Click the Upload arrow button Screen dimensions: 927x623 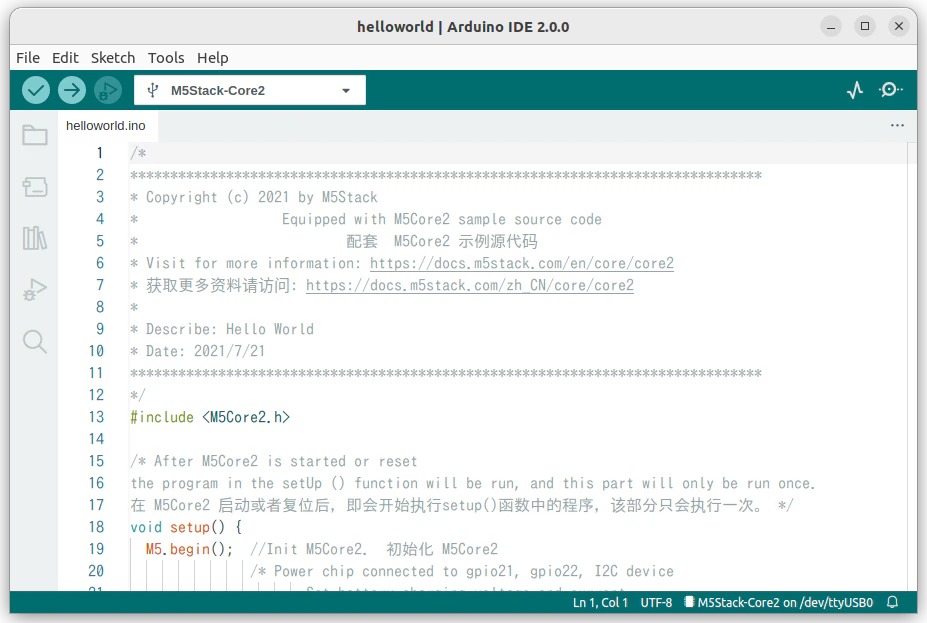click(x=72, y=90)
